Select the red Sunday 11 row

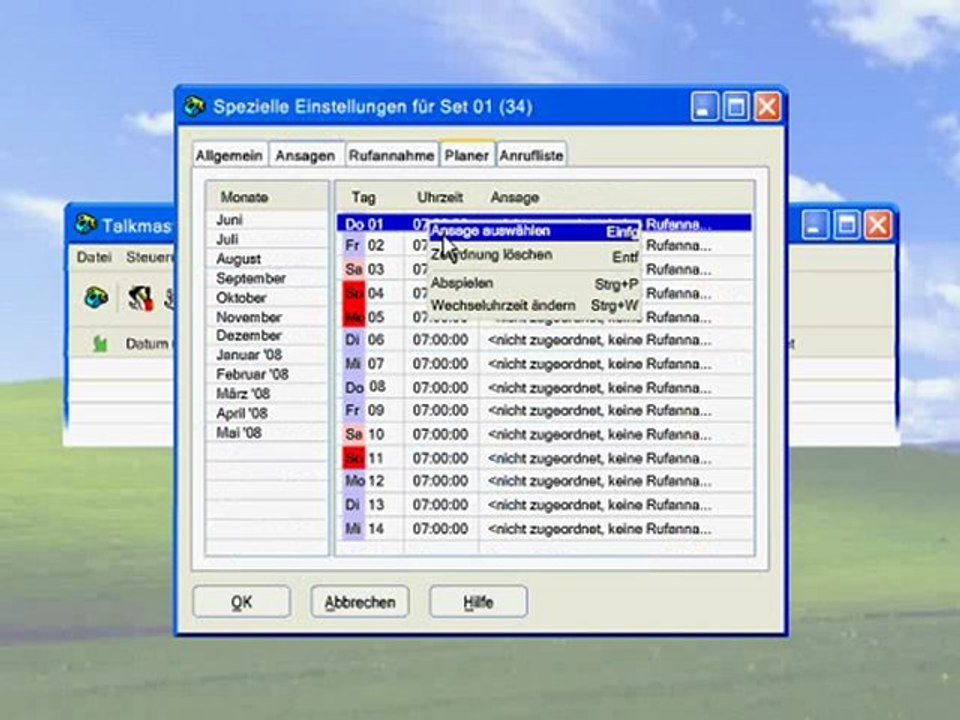(x=544, y=458)
